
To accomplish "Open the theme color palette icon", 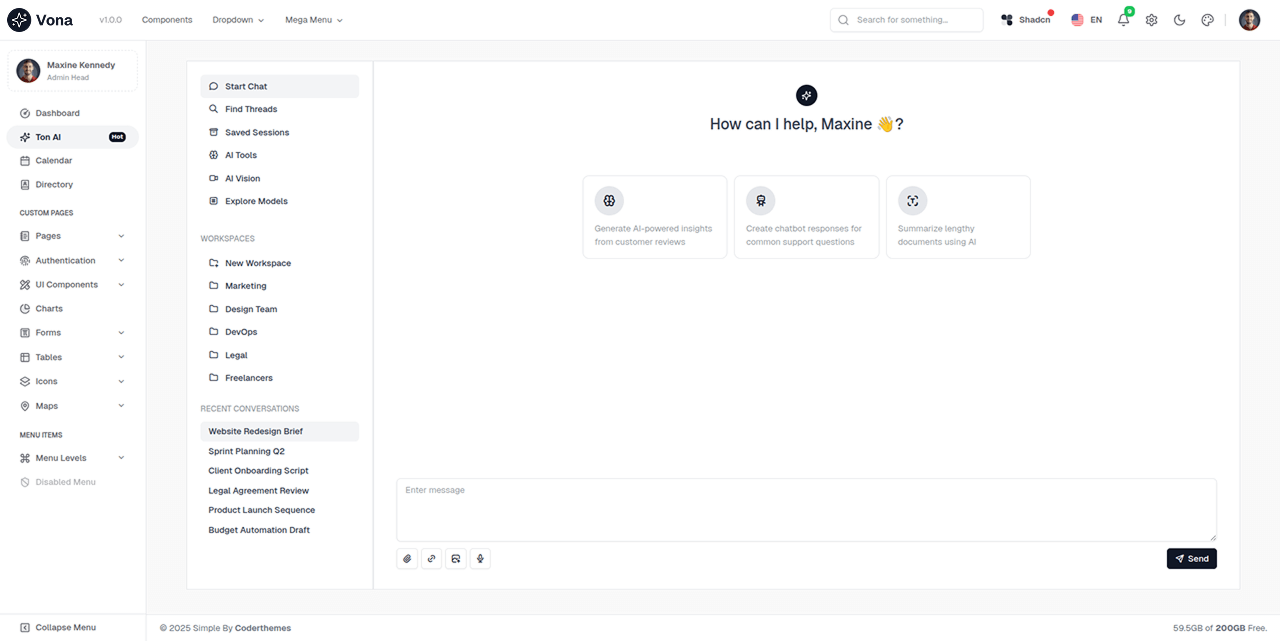I will pyautogui.click(x=1207, y=19).
